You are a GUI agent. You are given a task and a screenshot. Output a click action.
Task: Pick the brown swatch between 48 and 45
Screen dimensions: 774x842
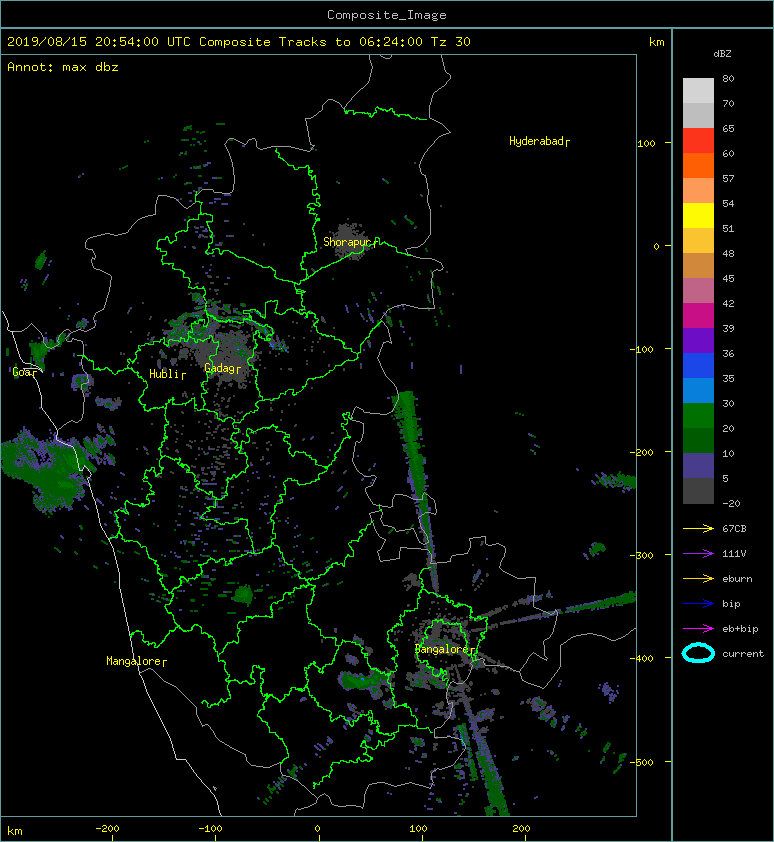point(698,265)
